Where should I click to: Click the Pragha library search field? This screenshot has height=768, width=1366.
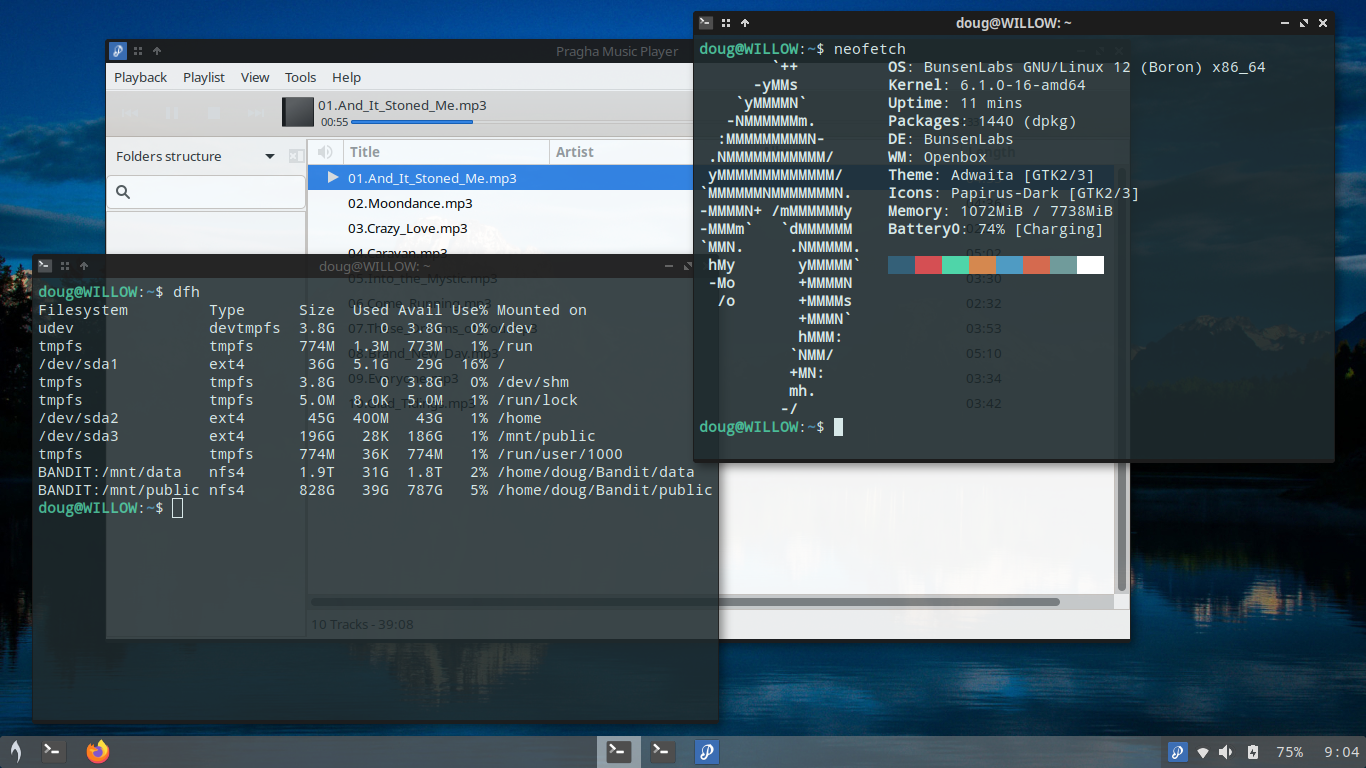(x=206, y=192)
